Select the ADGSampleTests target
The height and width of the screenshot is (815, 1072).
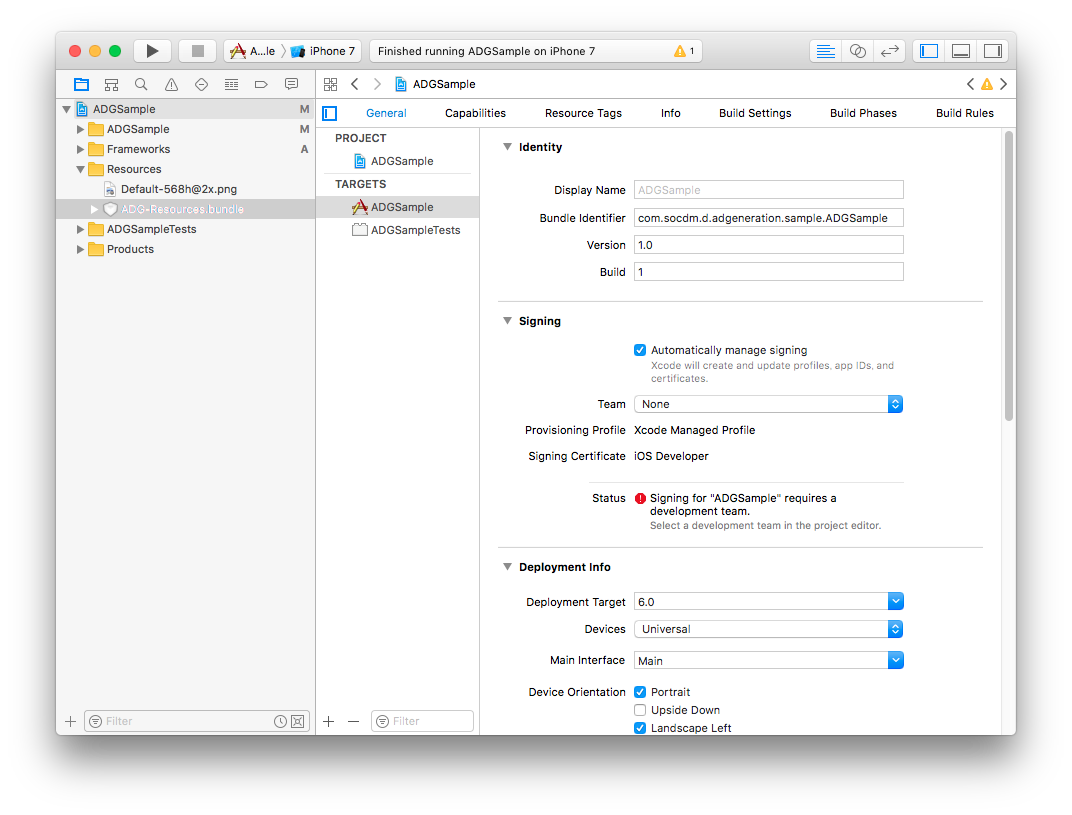(415, 230)
